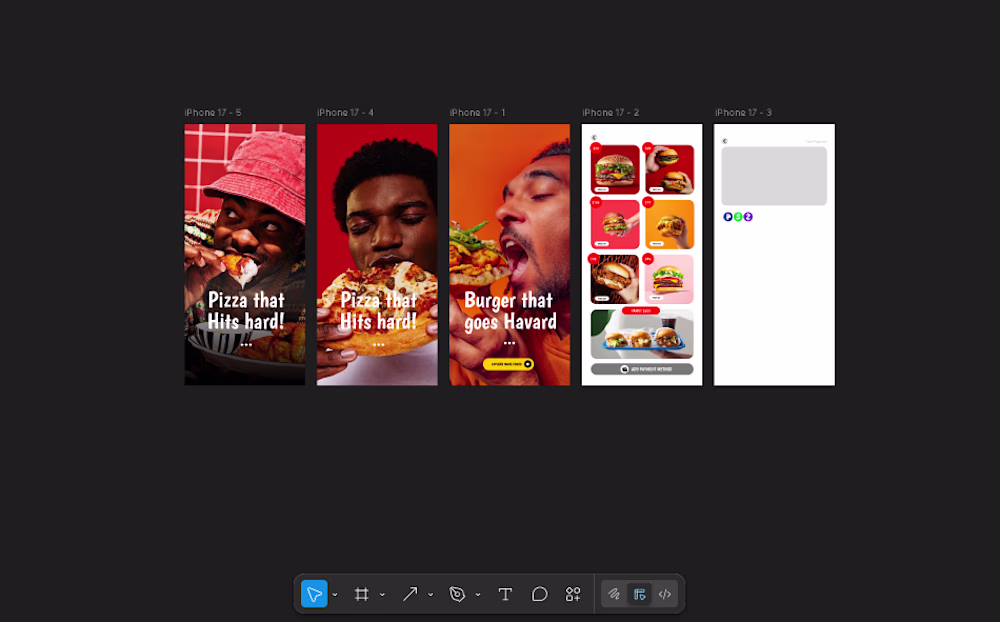Click 'Pizza that Hits hard!' text in iPhone 17 - 4
Screen dimensions: 1000x622
378,311
